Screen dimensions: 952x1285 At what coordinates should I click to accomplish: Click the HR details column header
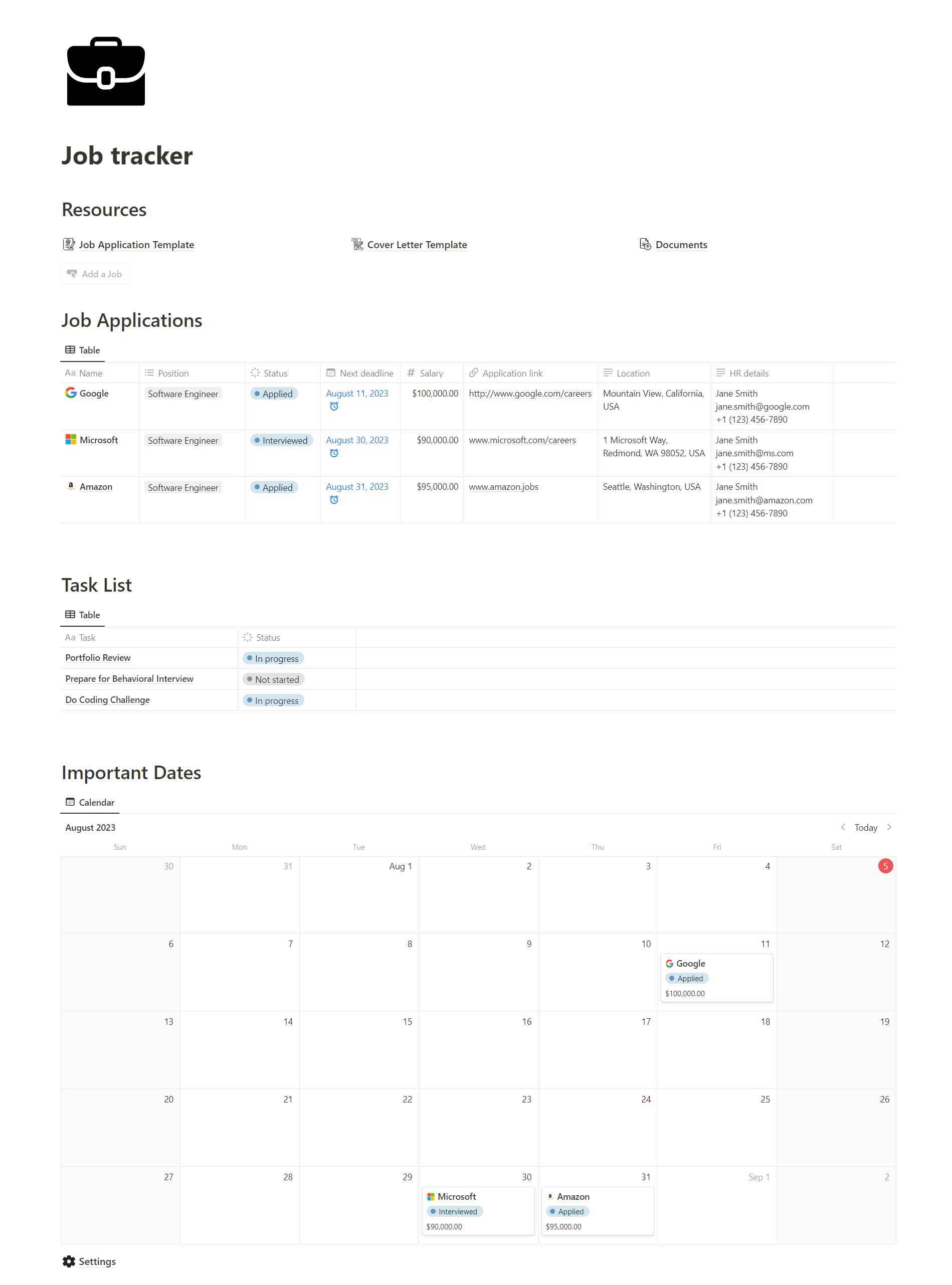coord(772,373)
